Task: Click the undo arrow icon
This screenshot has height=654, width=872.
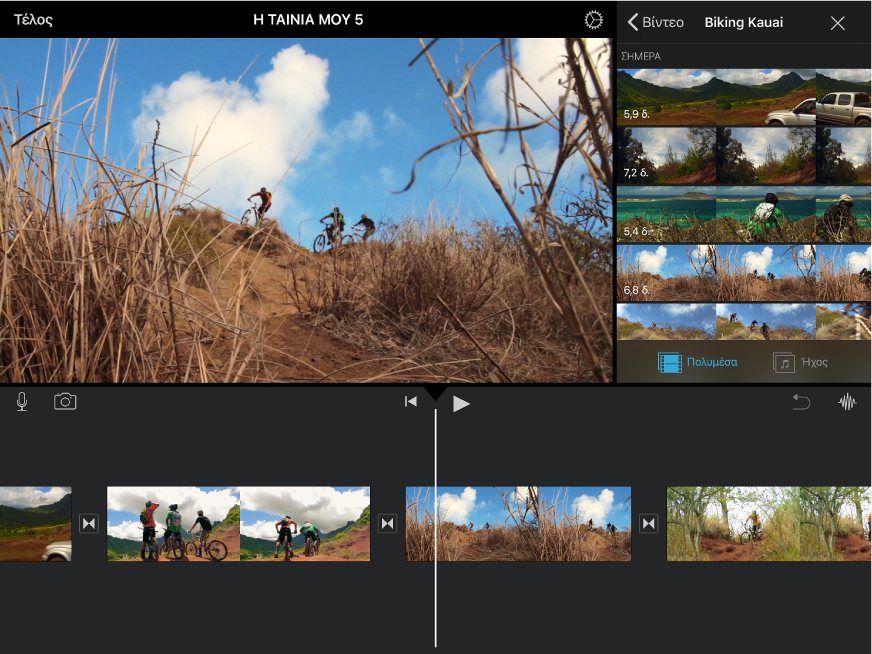Action: 801,402
